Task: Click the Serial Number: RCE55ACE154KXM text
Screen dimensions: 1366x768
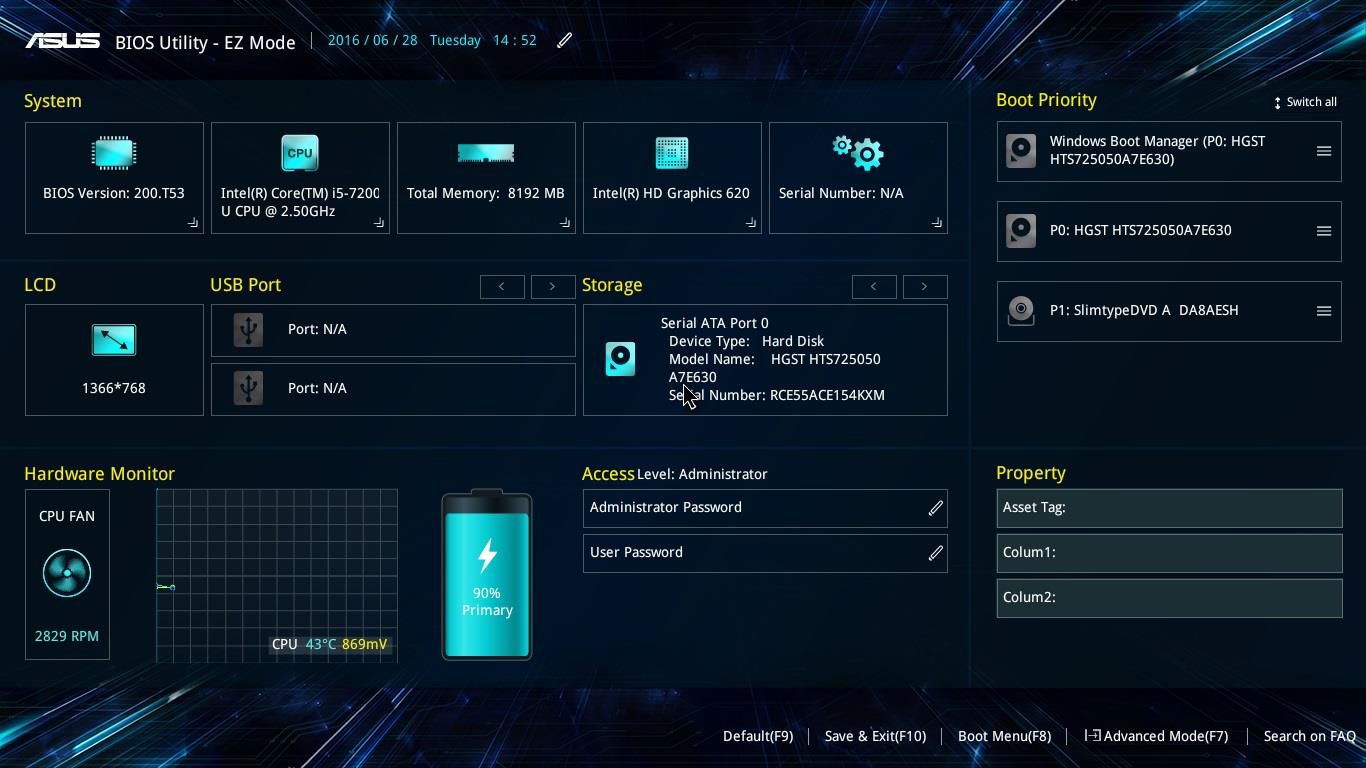Action: click(x=777, y=395)
